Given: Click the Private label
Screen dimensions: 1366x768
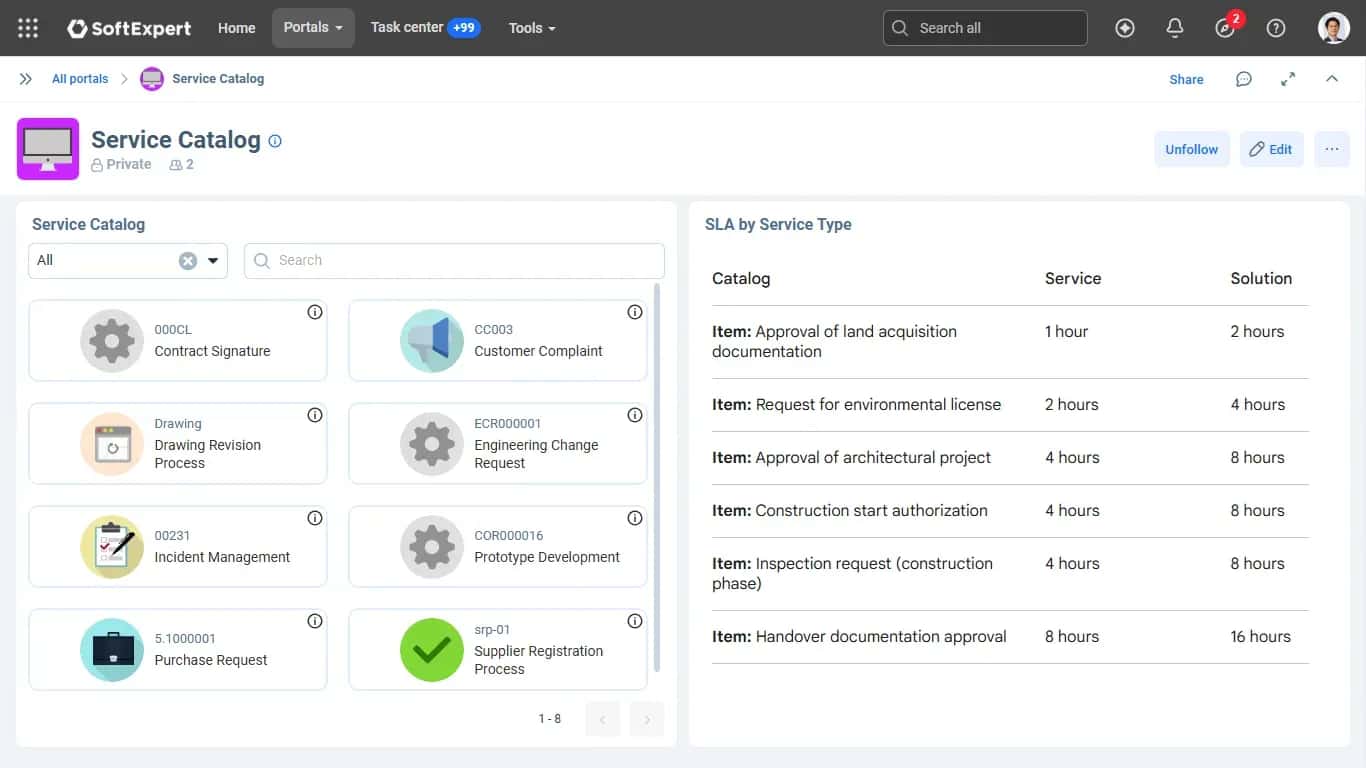Looking at the screenshot, I should [121, 165].
